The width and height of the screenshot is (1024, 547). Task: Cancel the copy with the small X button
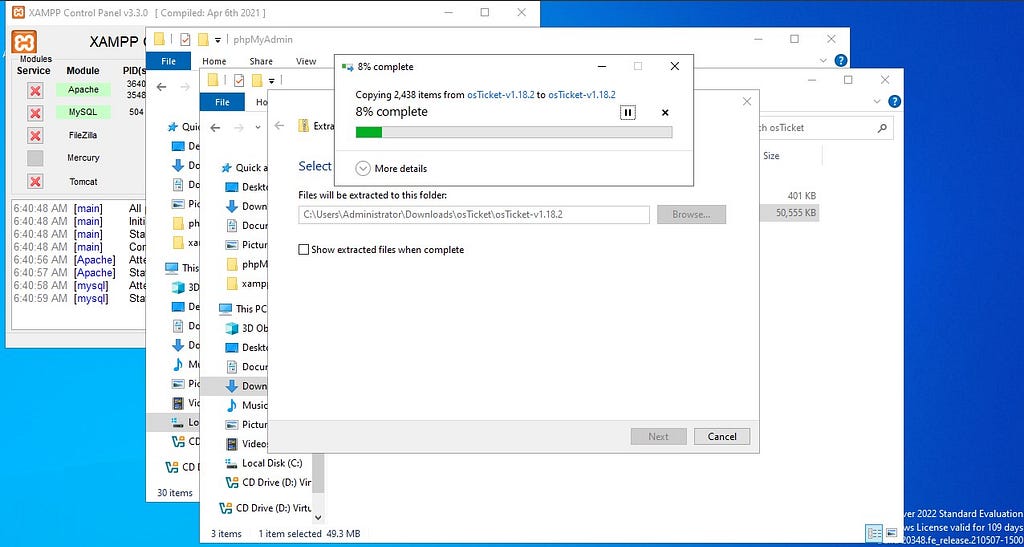pyautogui.click(x=665, y=113)
